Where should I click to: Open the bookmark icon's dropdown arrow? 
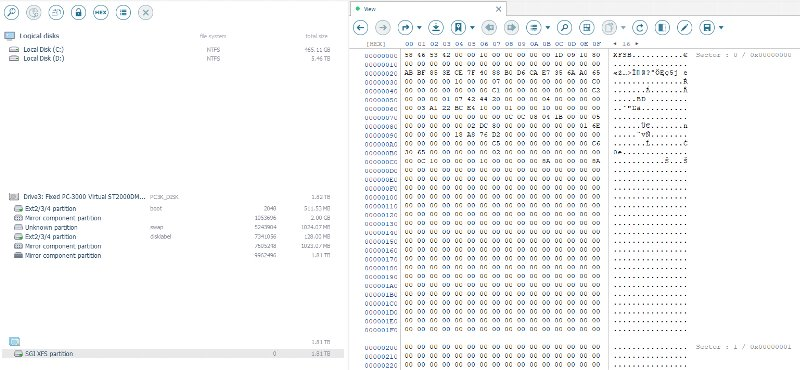tap(472, 27)
